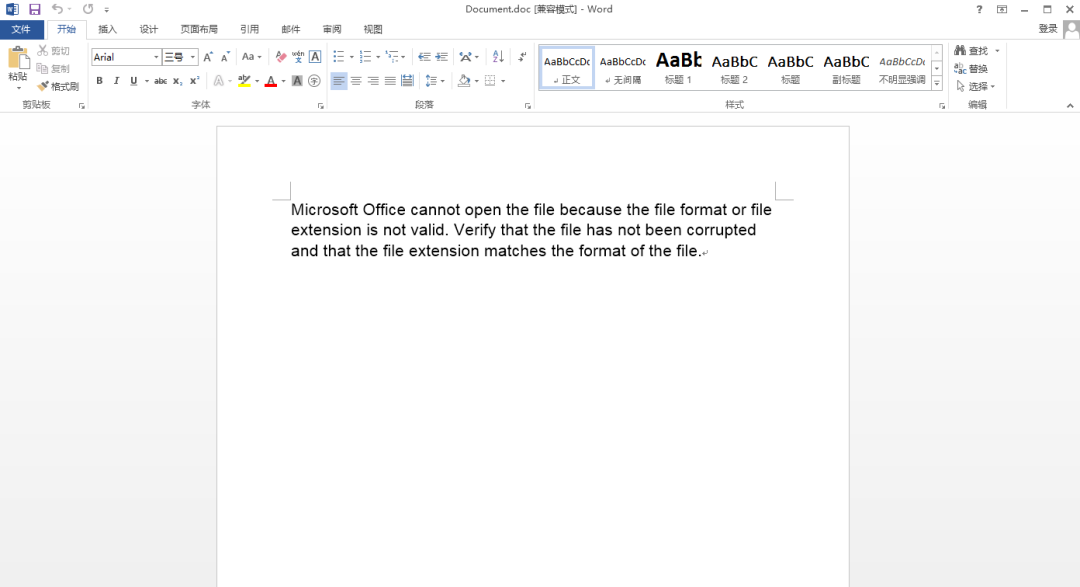
Task: Align the paragraph to the right
Action: point(373,81)
